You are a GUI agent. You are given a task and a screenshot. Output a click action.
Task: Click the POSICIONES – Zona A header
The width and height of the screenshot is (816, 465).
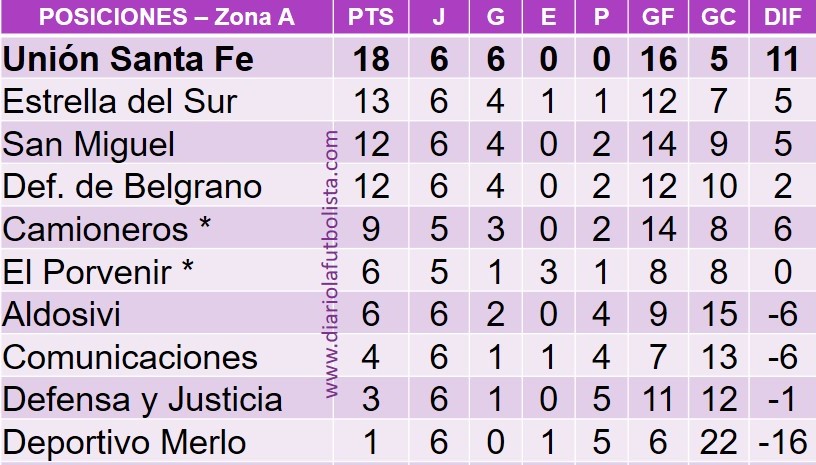[167, 17]
